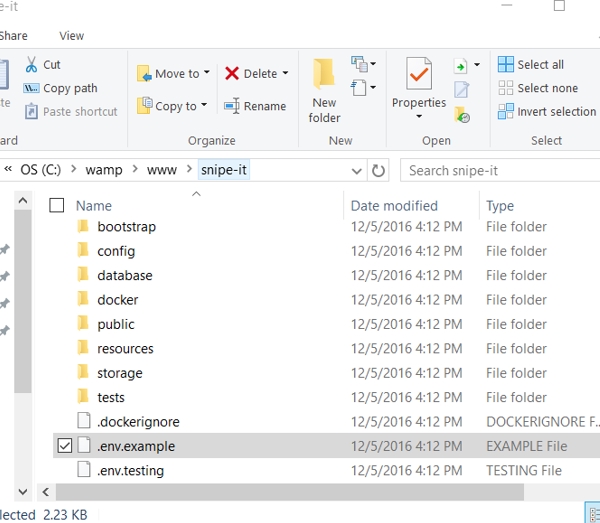Uncheck the .env.example file checkbox
The height and width of the screenshot is (523, 600).
[x=64, y=446]
